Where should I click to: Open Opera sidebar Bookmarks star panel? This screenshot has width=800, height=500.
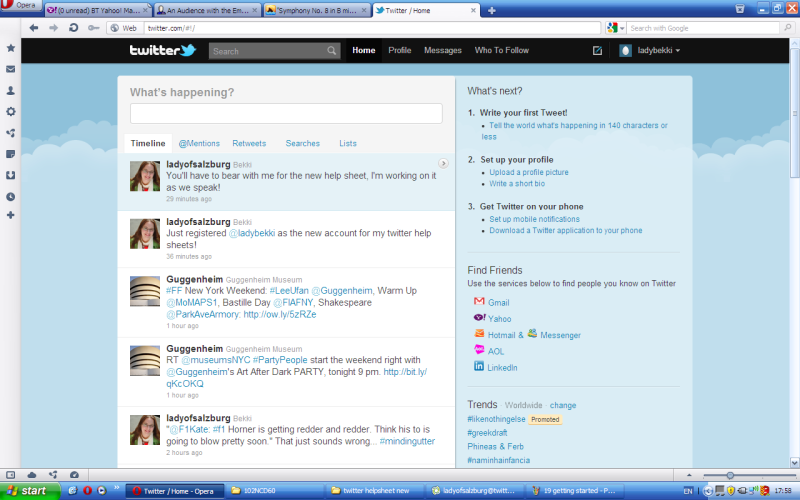tap(10, 48)
